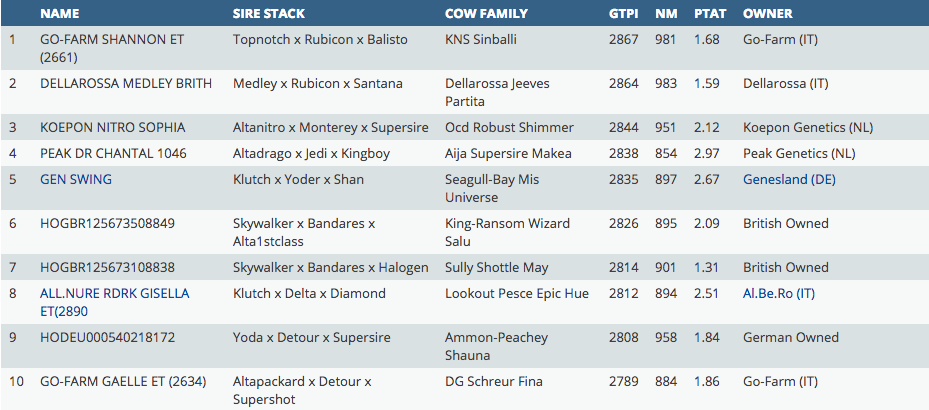Screen dimensions: 929x410
Task: Open the GEN SWING link
Action: click(x=76, y=180)
